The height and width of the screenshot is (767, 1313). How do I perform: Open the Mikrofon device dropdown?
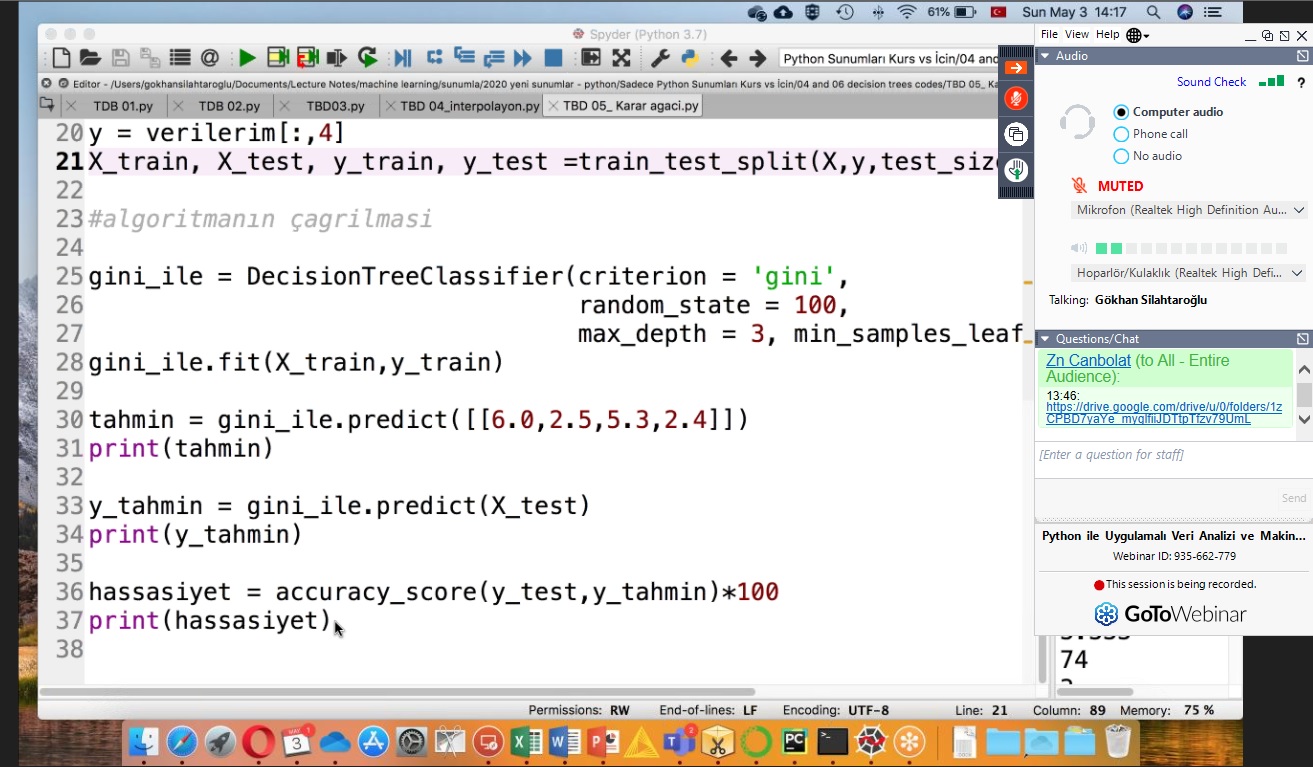1187,210
